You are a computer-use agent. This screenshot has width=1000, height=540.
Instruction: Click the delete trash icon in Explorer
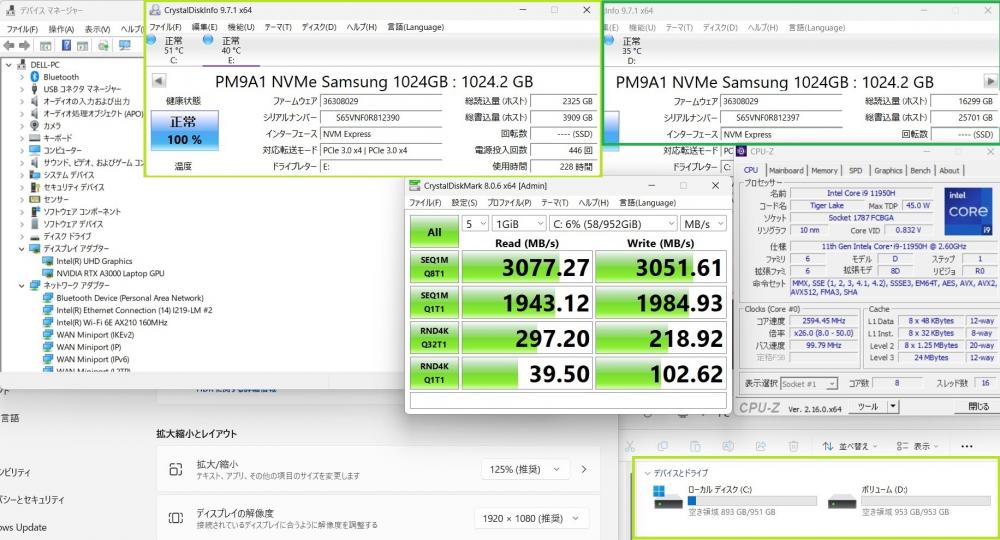pos(793,446)
